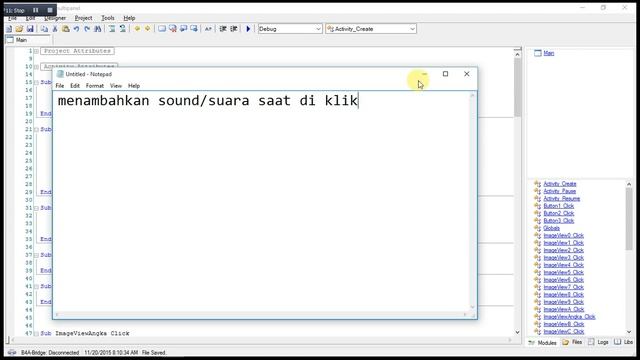Jump to Button3_Click in sub list
Screen dimensions: 640x360
coord(559,221)
